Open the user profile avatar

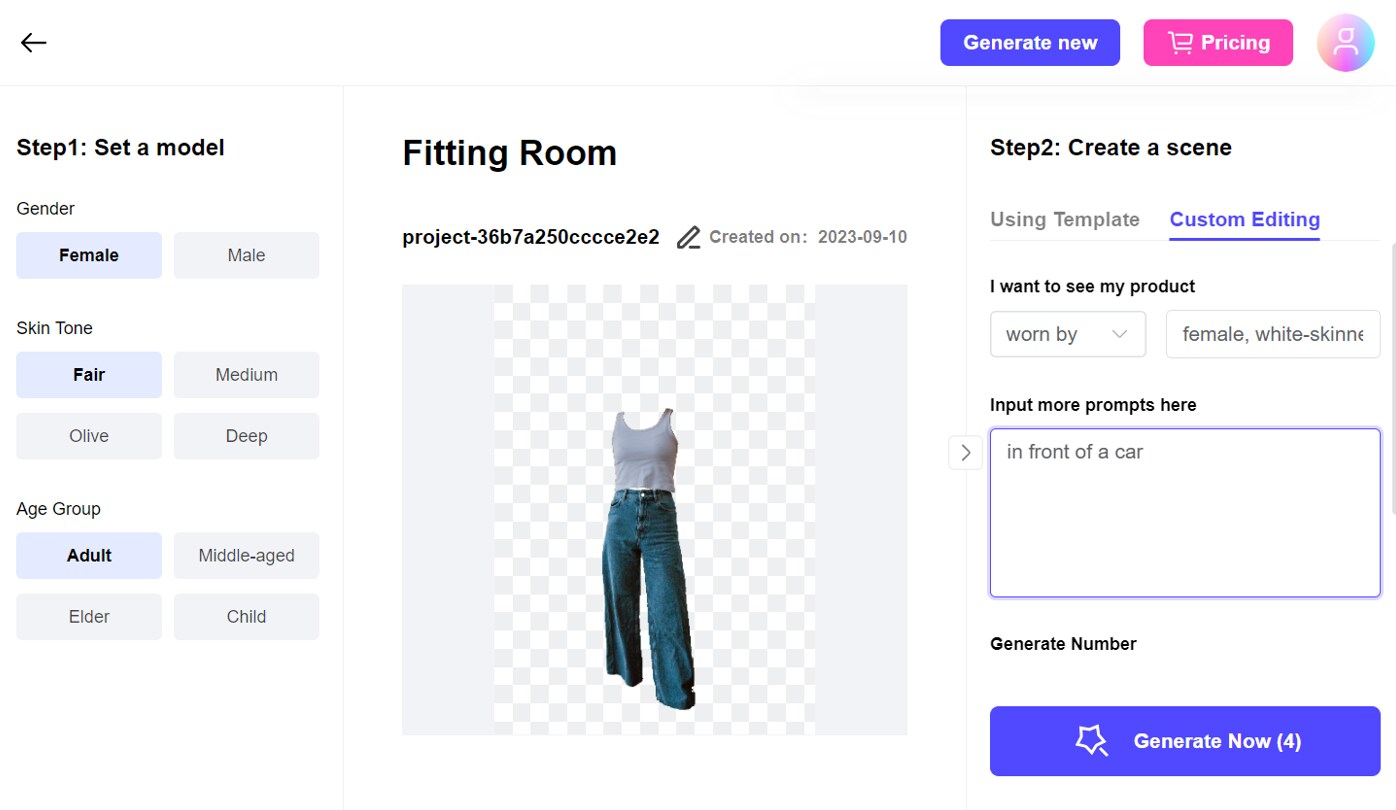coord(1345,43)
